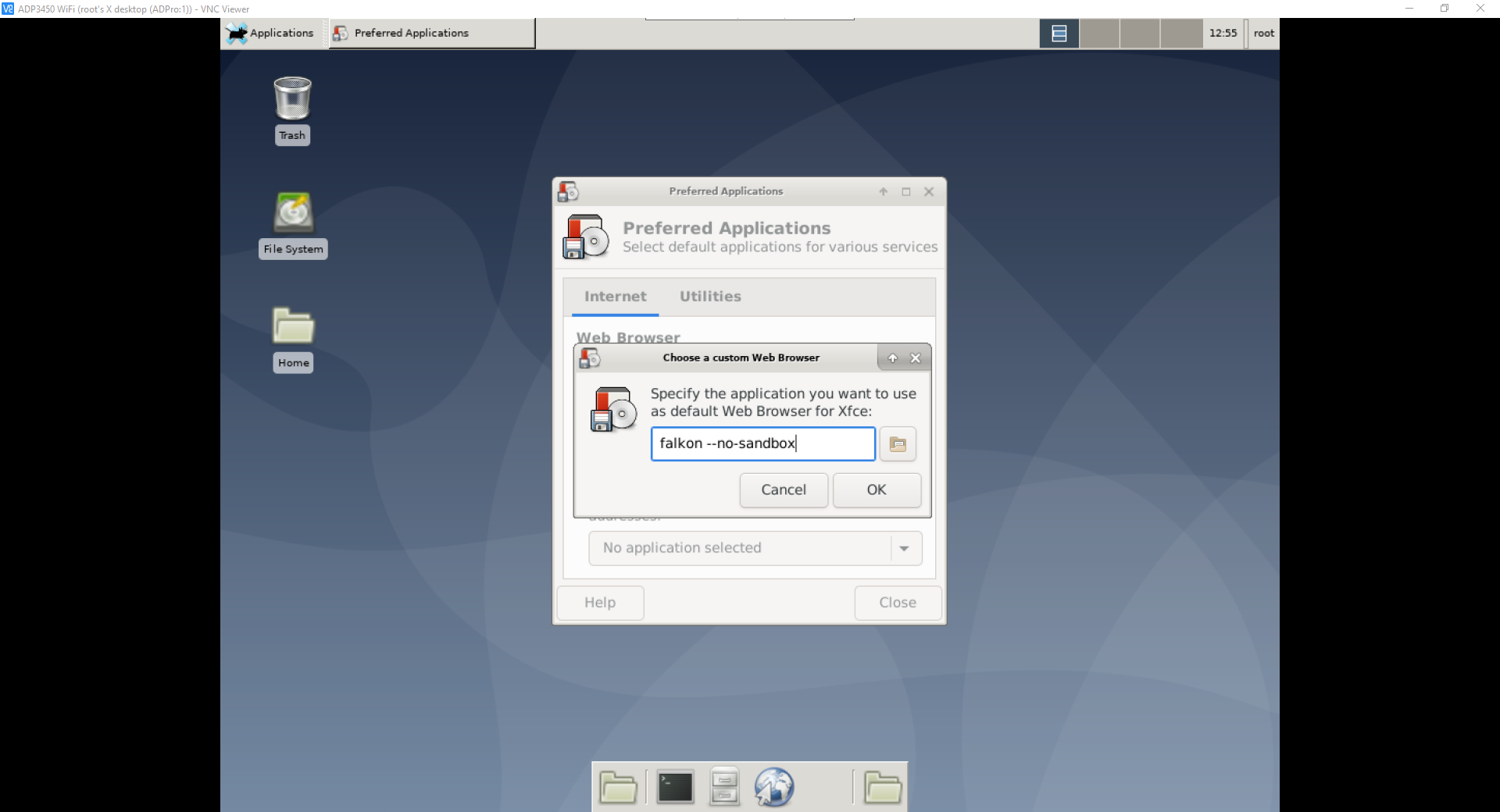
Task: Click the Preferred Applications titlebar window icon
Action: click(569, 191)
